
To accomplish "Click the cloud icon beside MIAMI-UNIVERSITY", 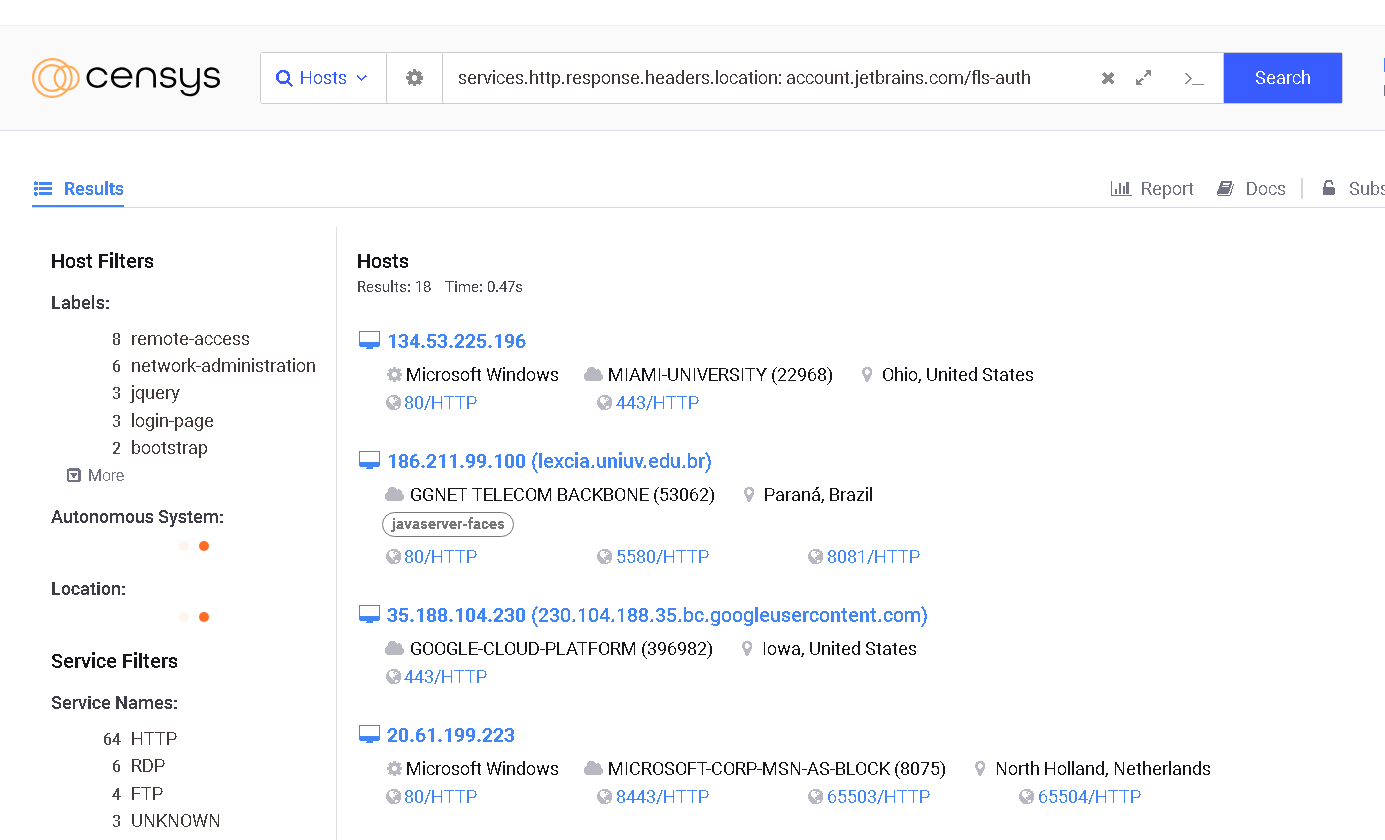I will [x=593, y=375].
